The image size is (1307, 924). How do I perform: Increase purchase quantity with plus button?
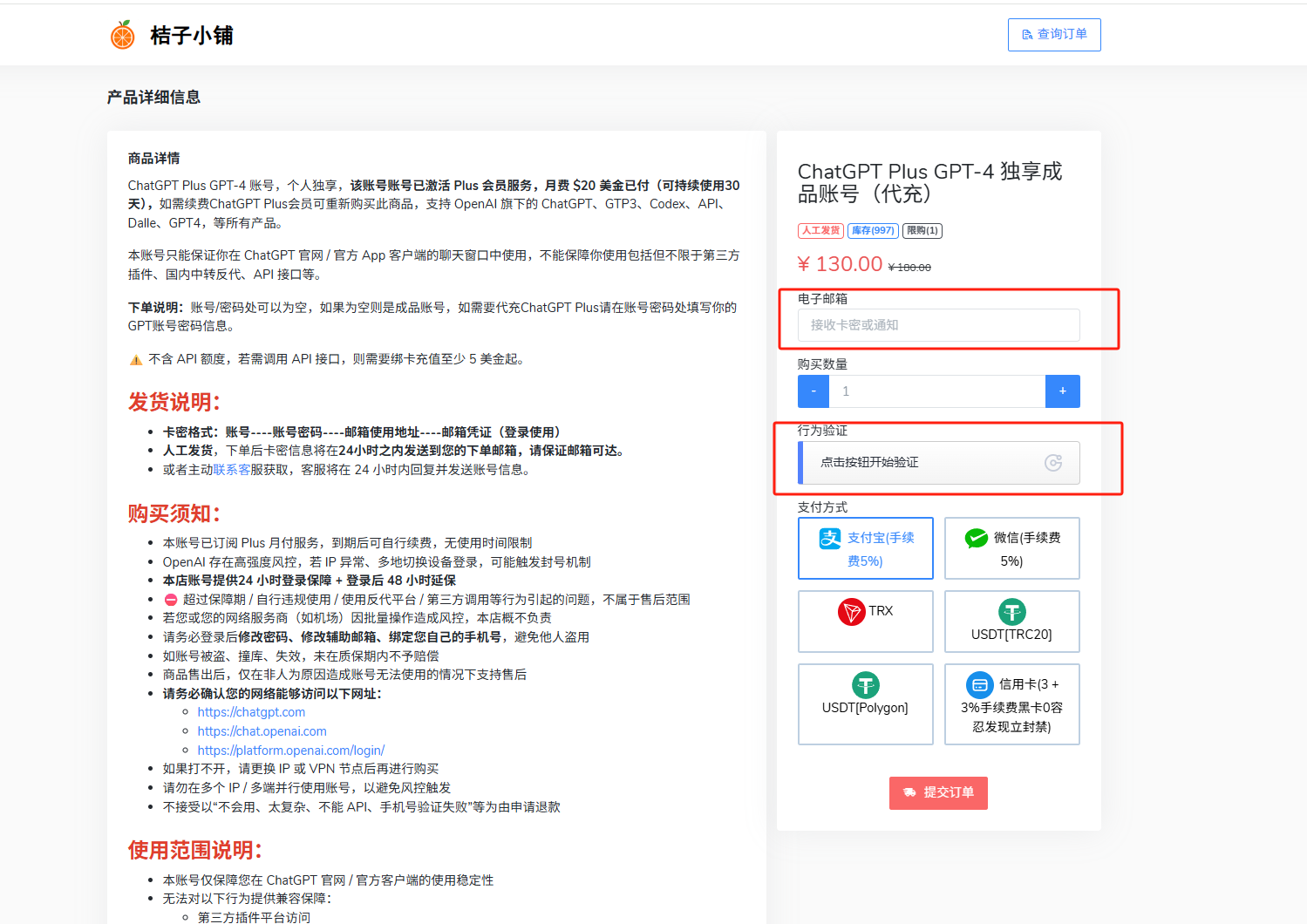click(x=1063, y=391)
